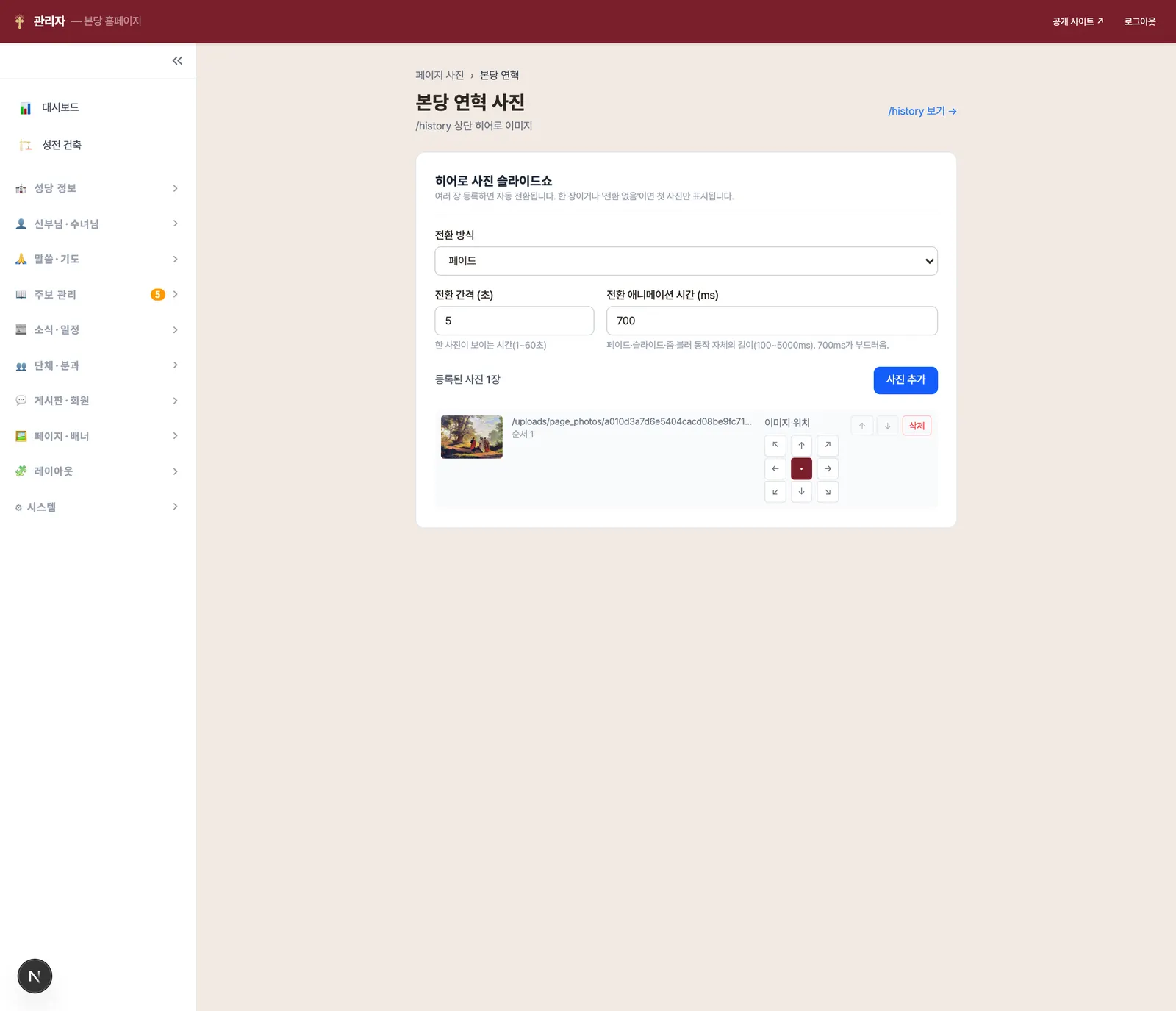Click the speech bubble icon beside 게시판·회원
Image resolution: width=1176 pixels, height=1011 pixels.
pyautogui.click(x=21, y=401)
